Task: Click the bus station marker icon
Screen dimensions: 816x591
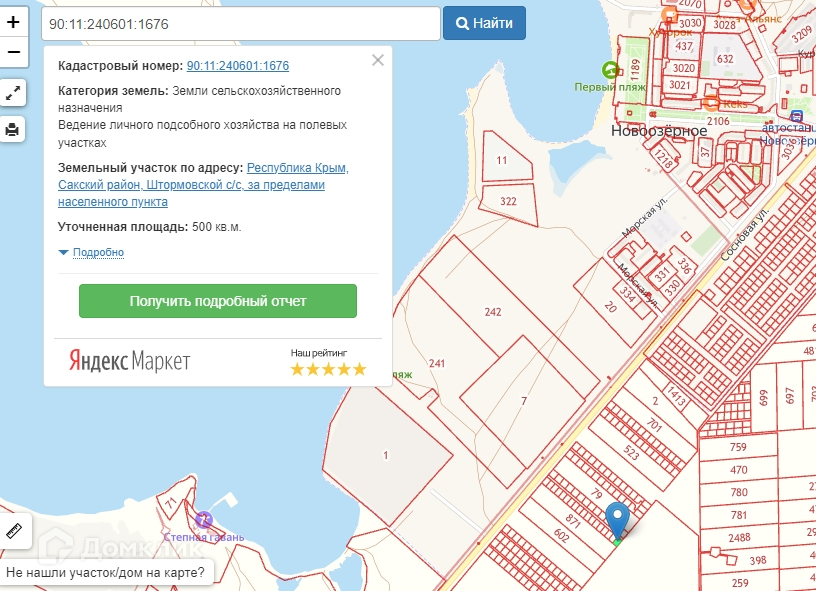Action: click(x=796, y=116)
